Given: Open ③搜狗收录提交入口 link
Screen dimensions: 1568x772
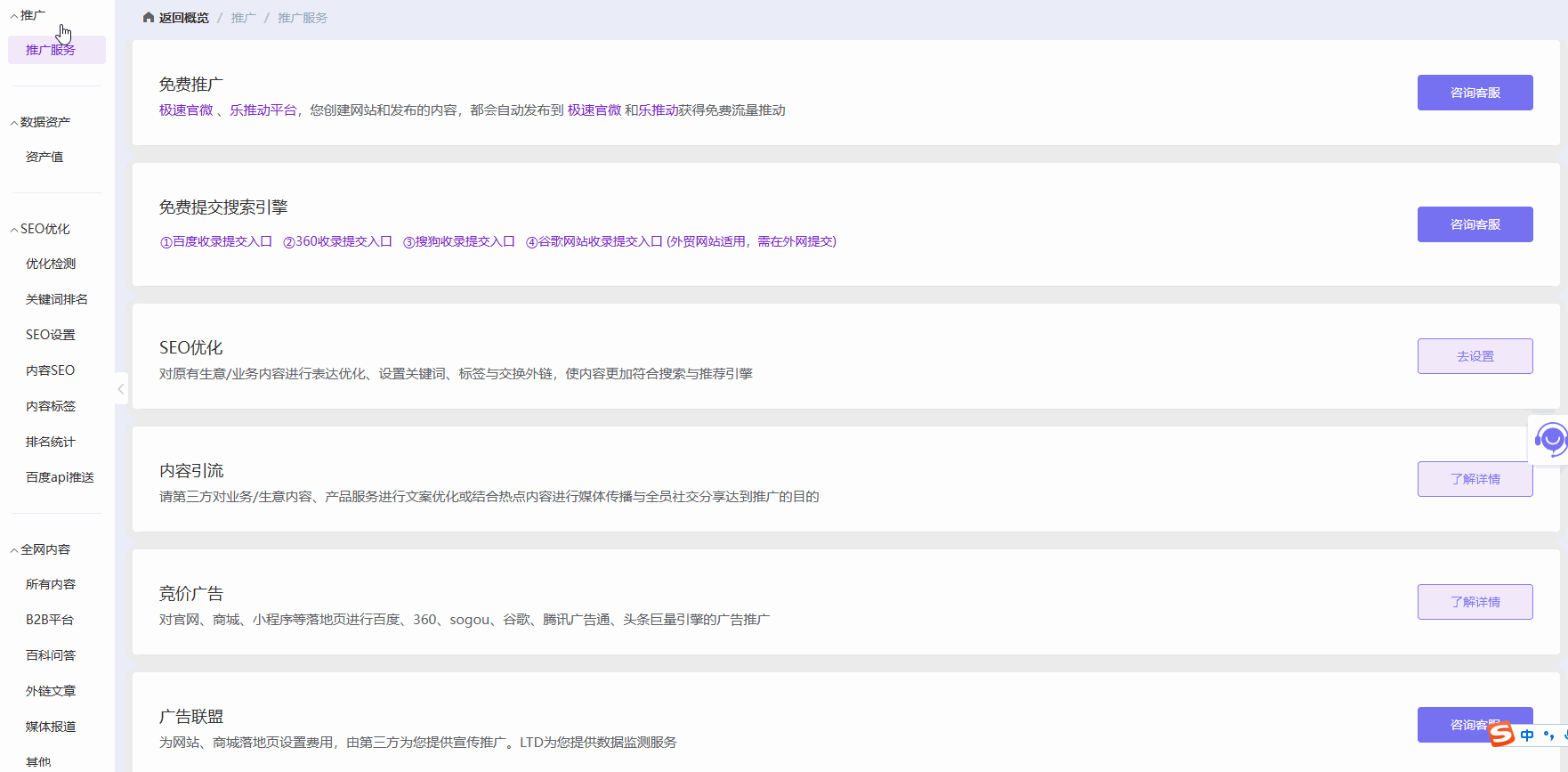Looking at the screenshot, I should [x=459, y=241].
